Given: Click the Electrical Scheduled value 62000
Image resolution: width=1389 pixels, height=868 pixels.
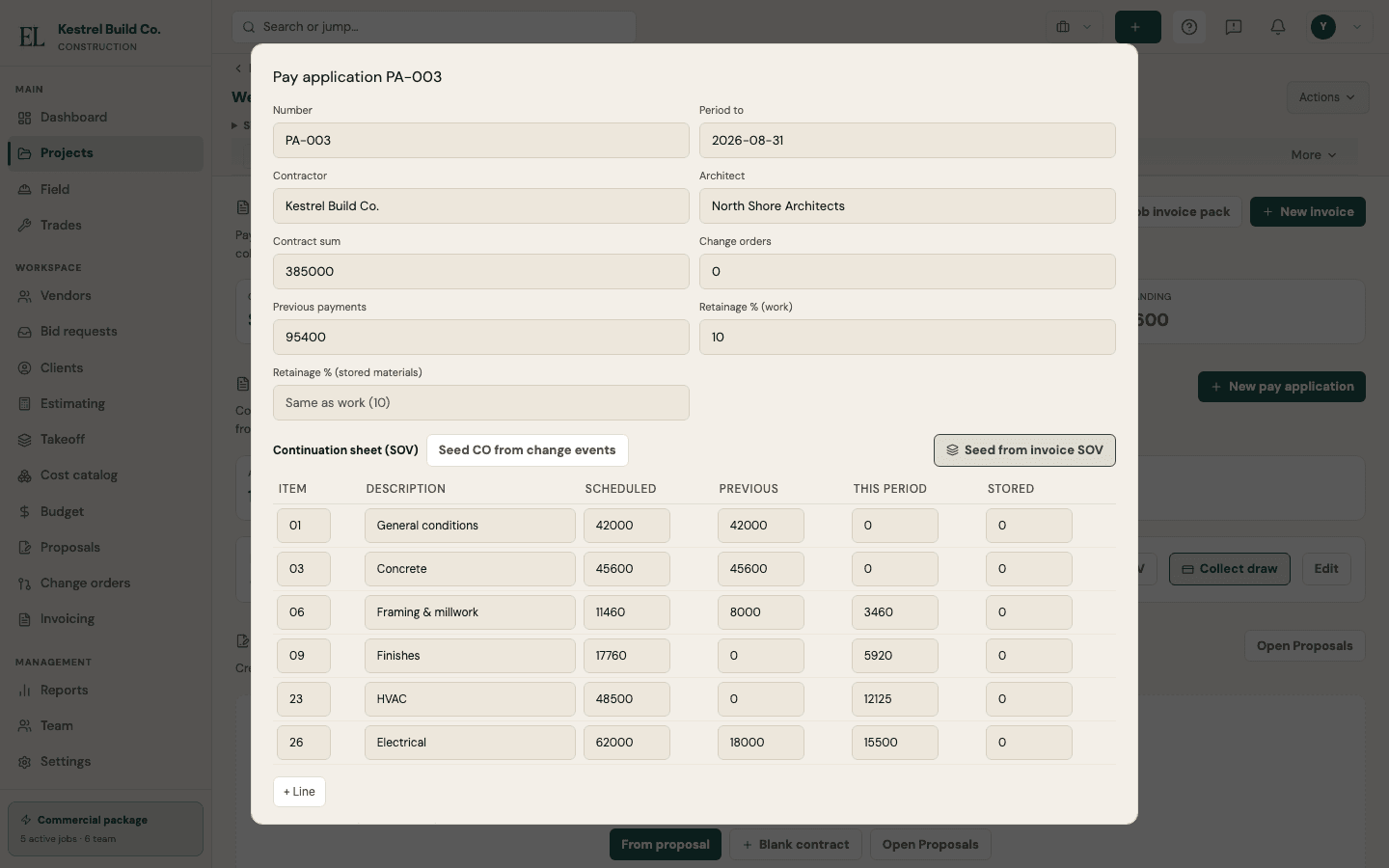Looking at the screenshot, I should pyautogui.click(x=627, y=743).
